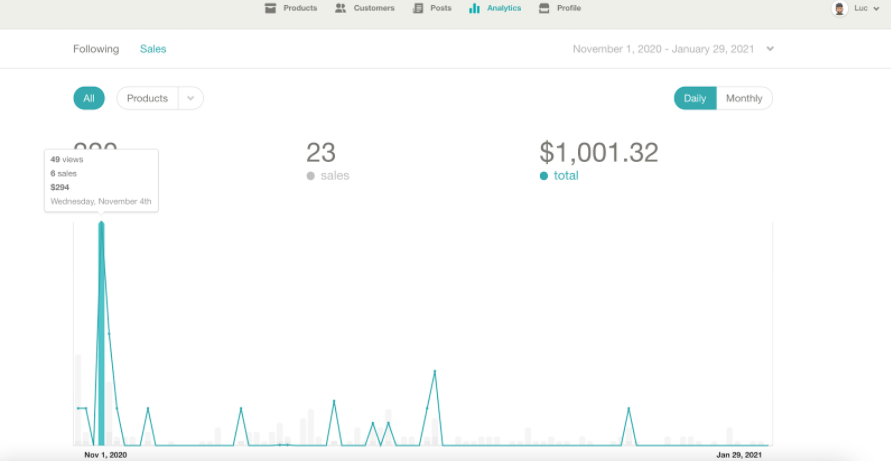The image size is (891, 461).
Task: Click the highest mid-chart peak data point
Action: click(435, 372)
